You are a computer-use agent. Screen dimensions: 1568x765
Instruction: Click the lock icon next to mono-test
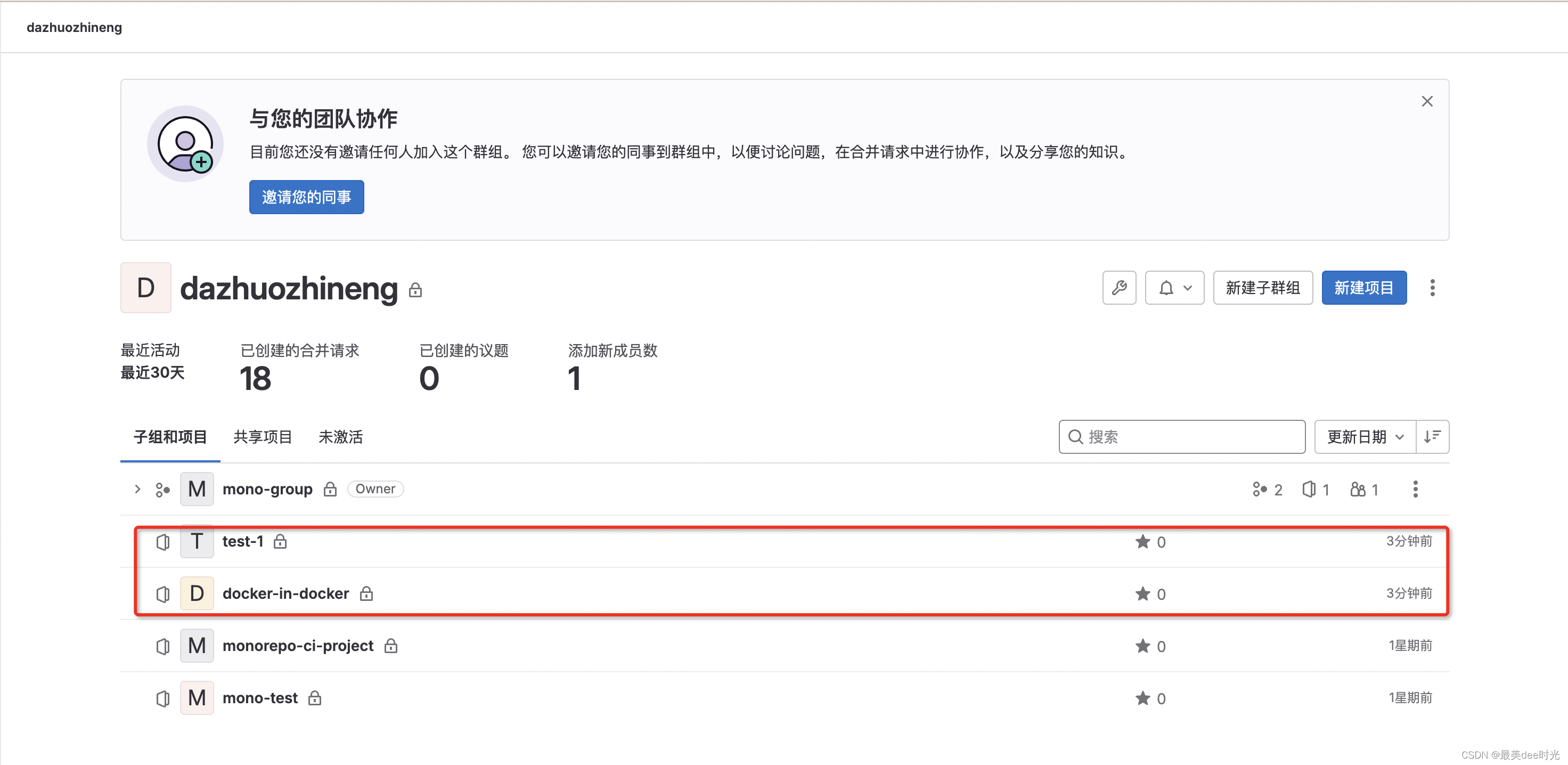(315, 698)
